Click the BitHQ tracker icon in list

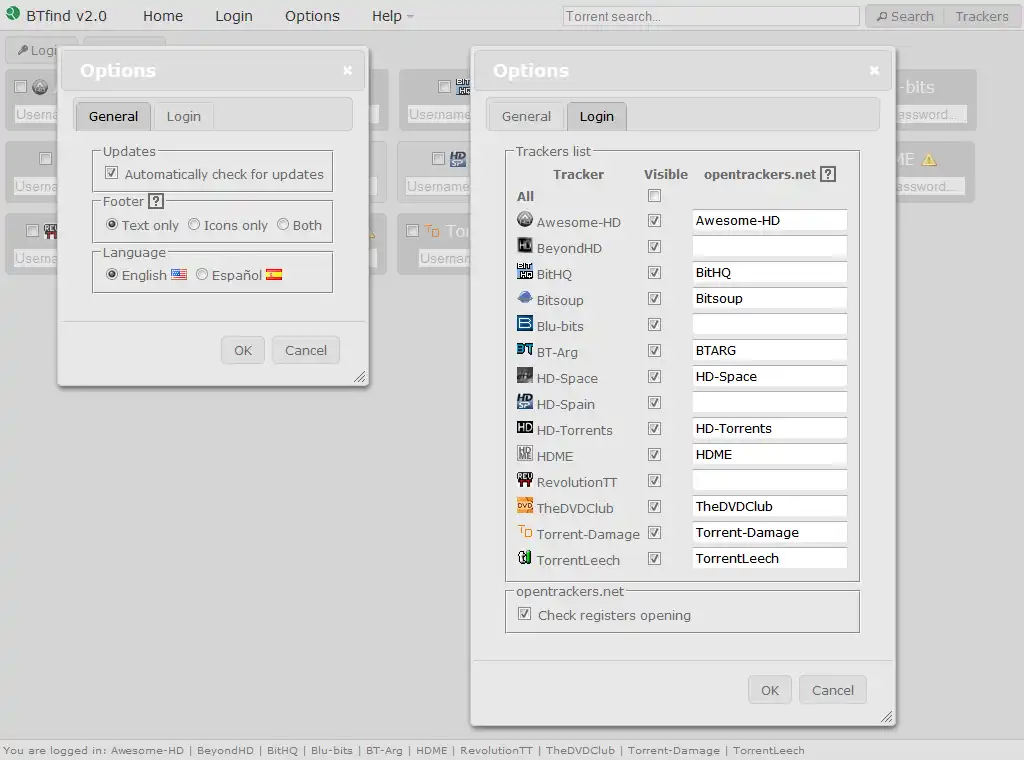[x=524, y=271]
